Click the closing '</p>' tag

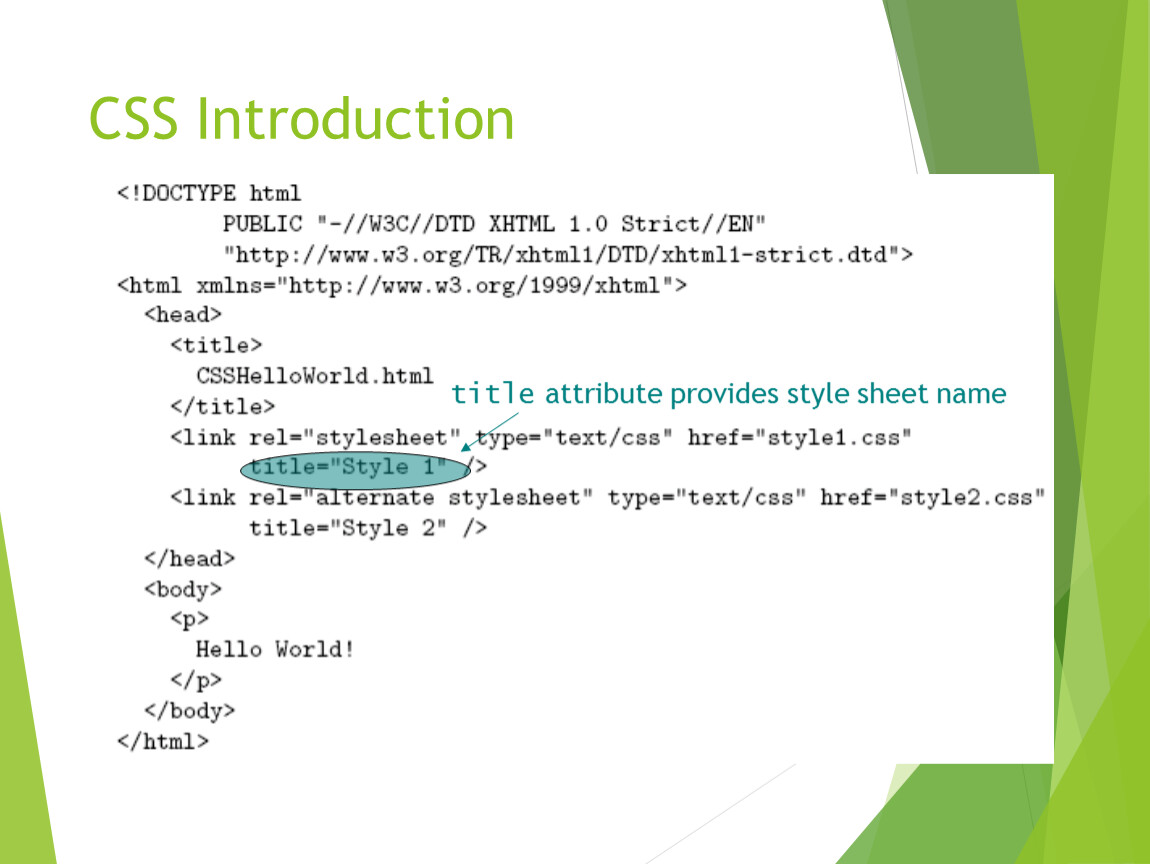coord(196,680)
